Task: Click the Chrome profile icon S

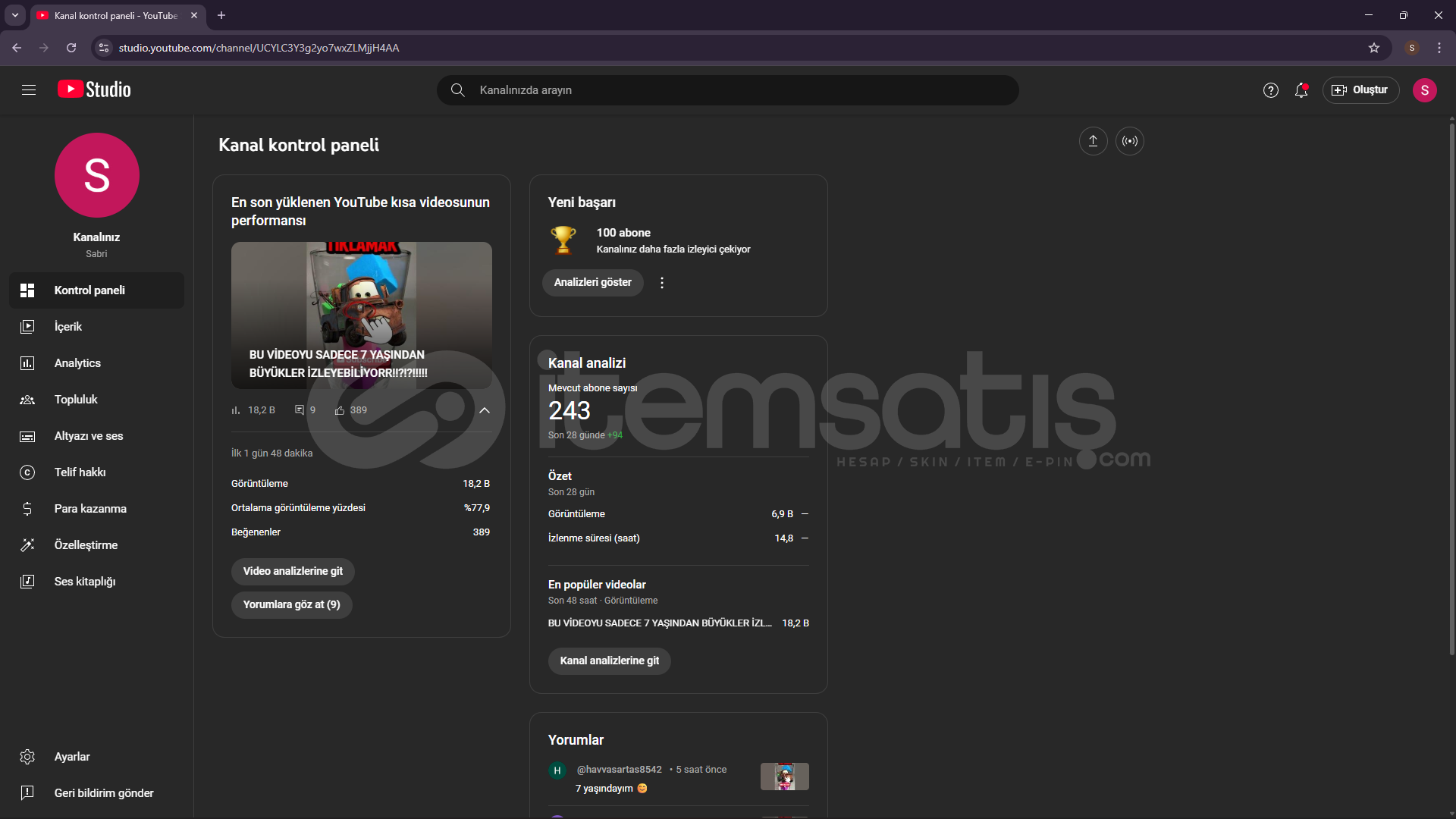Action: point(1411,48)
